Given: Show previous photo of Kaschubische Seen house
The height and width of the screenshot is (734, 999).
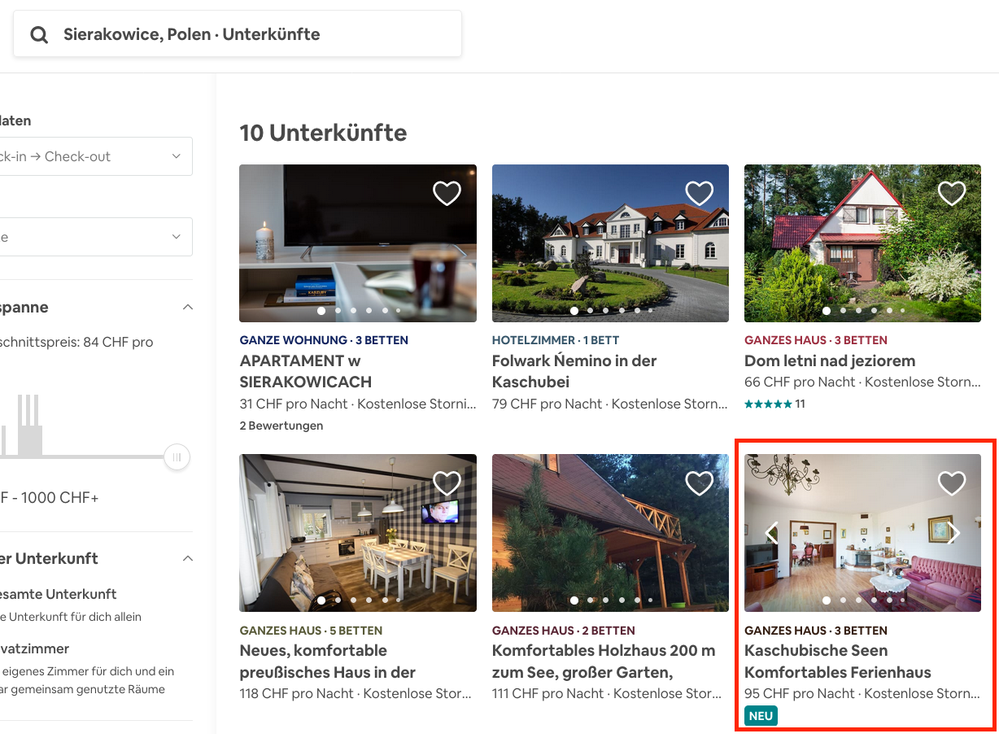Looking at the screenshot, I should 771,533.
